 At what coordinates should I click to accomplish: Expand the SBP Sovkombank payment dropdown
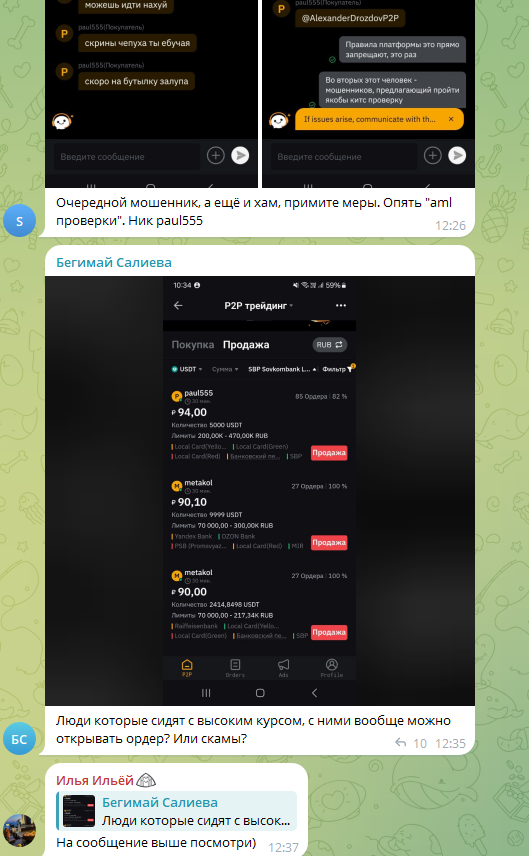pyautogui.click(x=282, y=369)
